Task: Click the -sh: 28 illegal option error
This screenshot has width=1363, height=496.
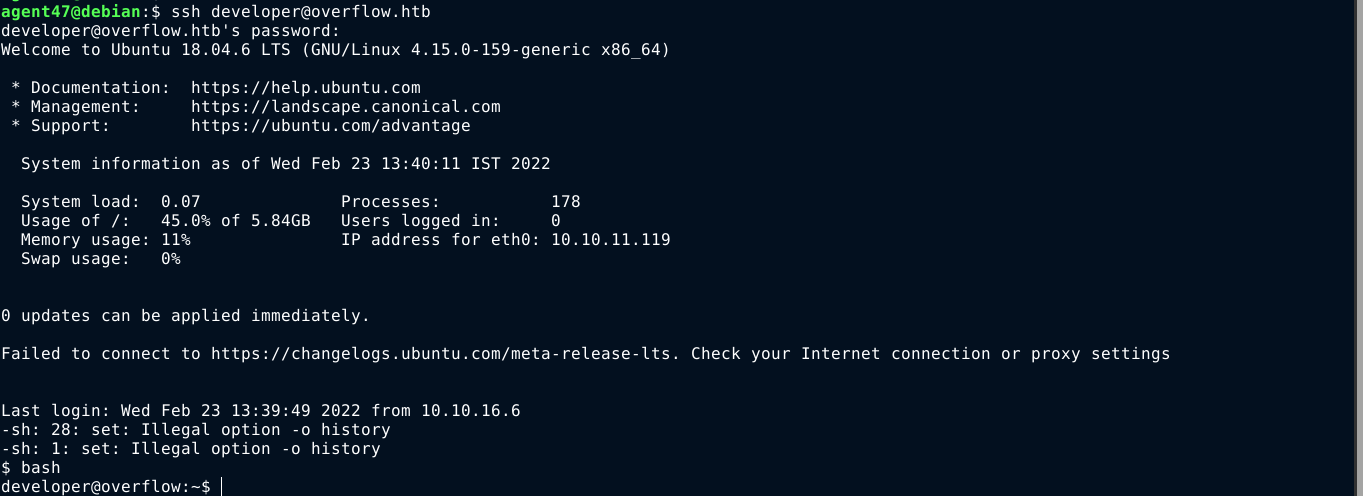Action: (x=195, y=430)
